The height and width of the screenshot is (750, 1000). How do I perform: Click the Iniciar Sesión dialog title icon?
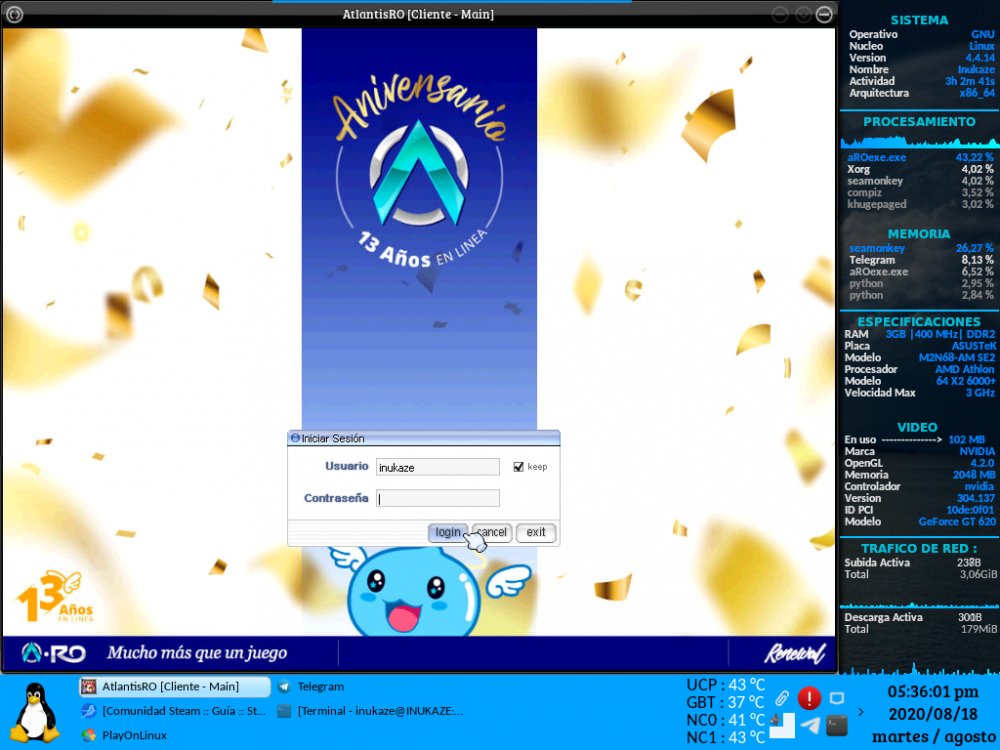(293, 438)
